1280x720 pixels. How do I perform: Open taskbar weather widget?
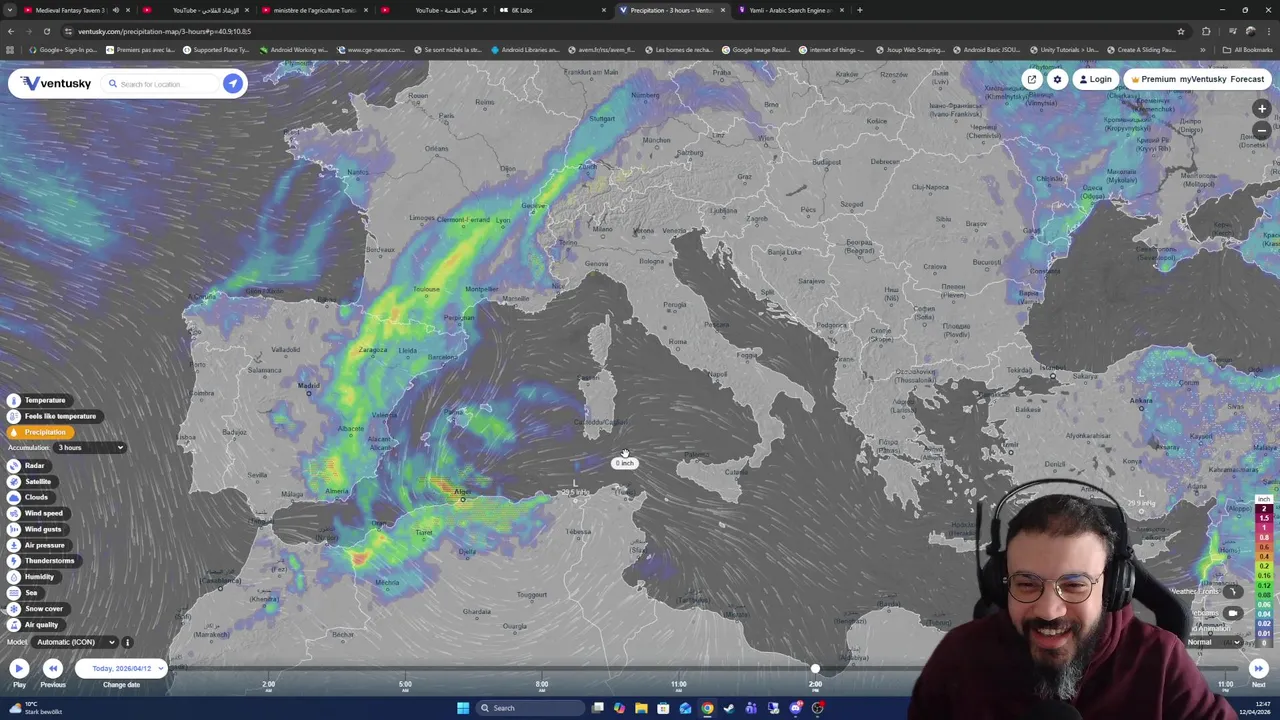pos(34,708)
